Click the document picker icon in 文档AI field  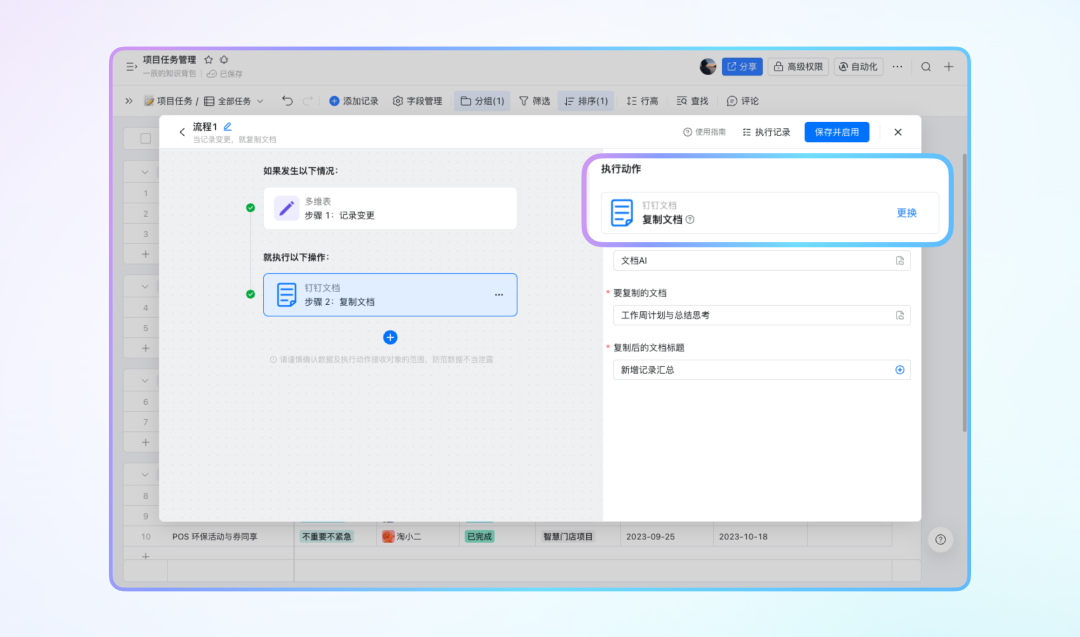coord(900,260)
